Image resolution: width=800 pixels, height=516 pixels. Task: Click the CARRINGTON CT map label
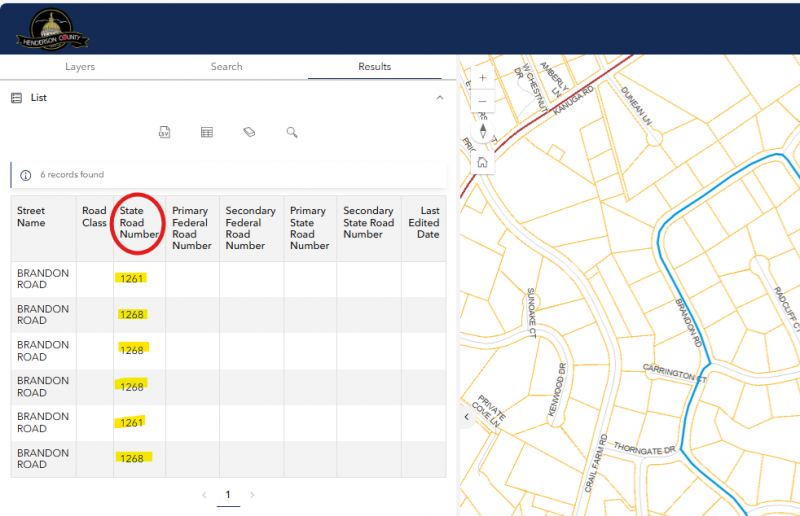pyautogui.click(x=674, y=374)
